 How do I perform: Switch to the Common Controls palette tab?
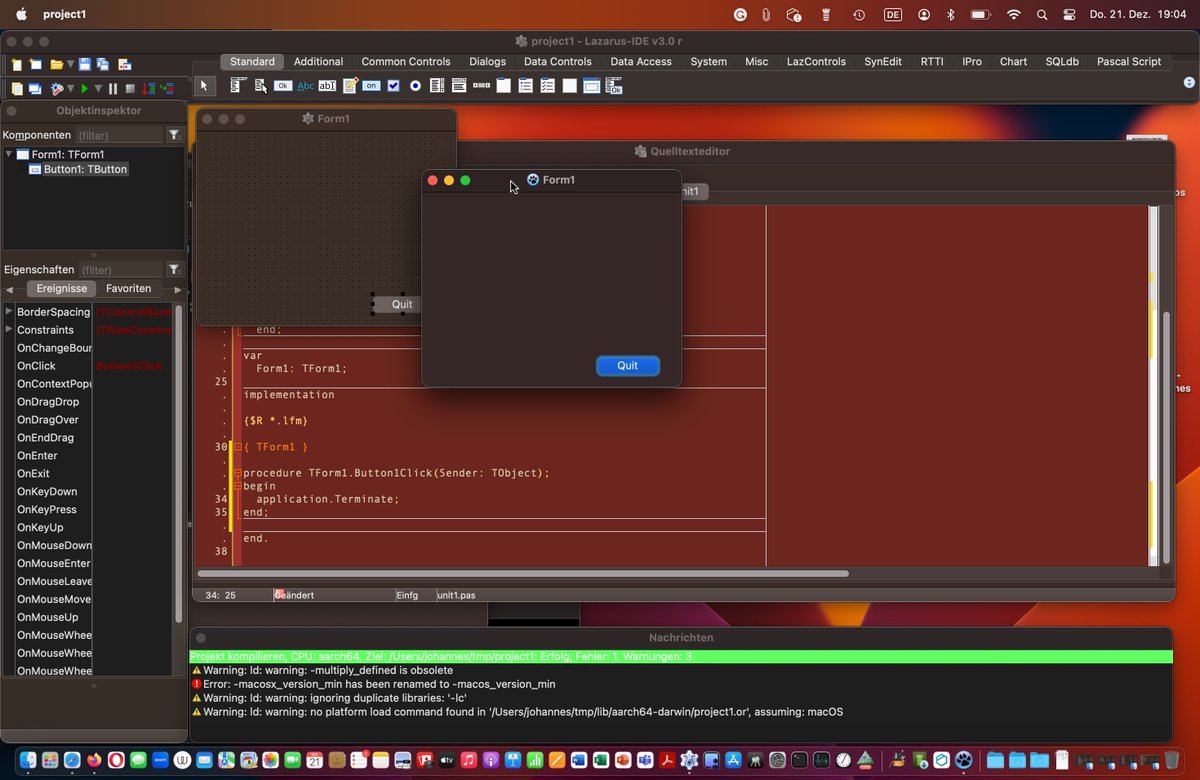(406, 61)
